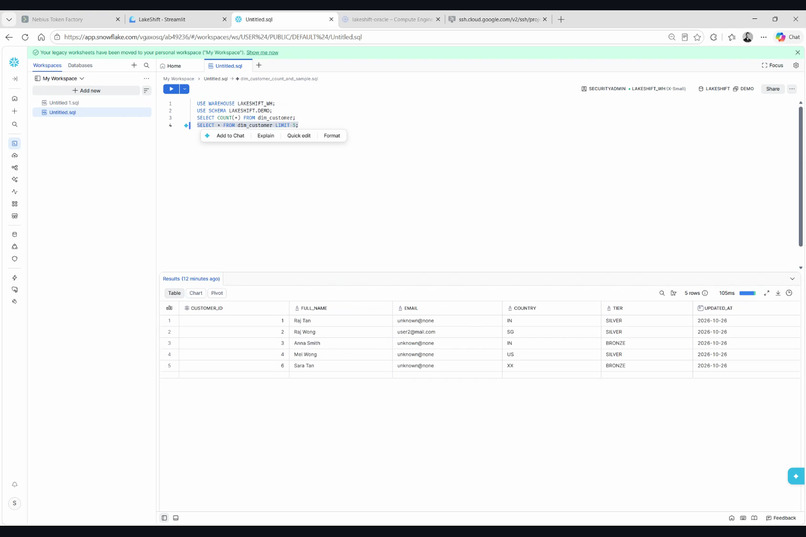Screen dimensions: 806x537
Task: Search the results using the magnifier icon
Action: (662, 293)
